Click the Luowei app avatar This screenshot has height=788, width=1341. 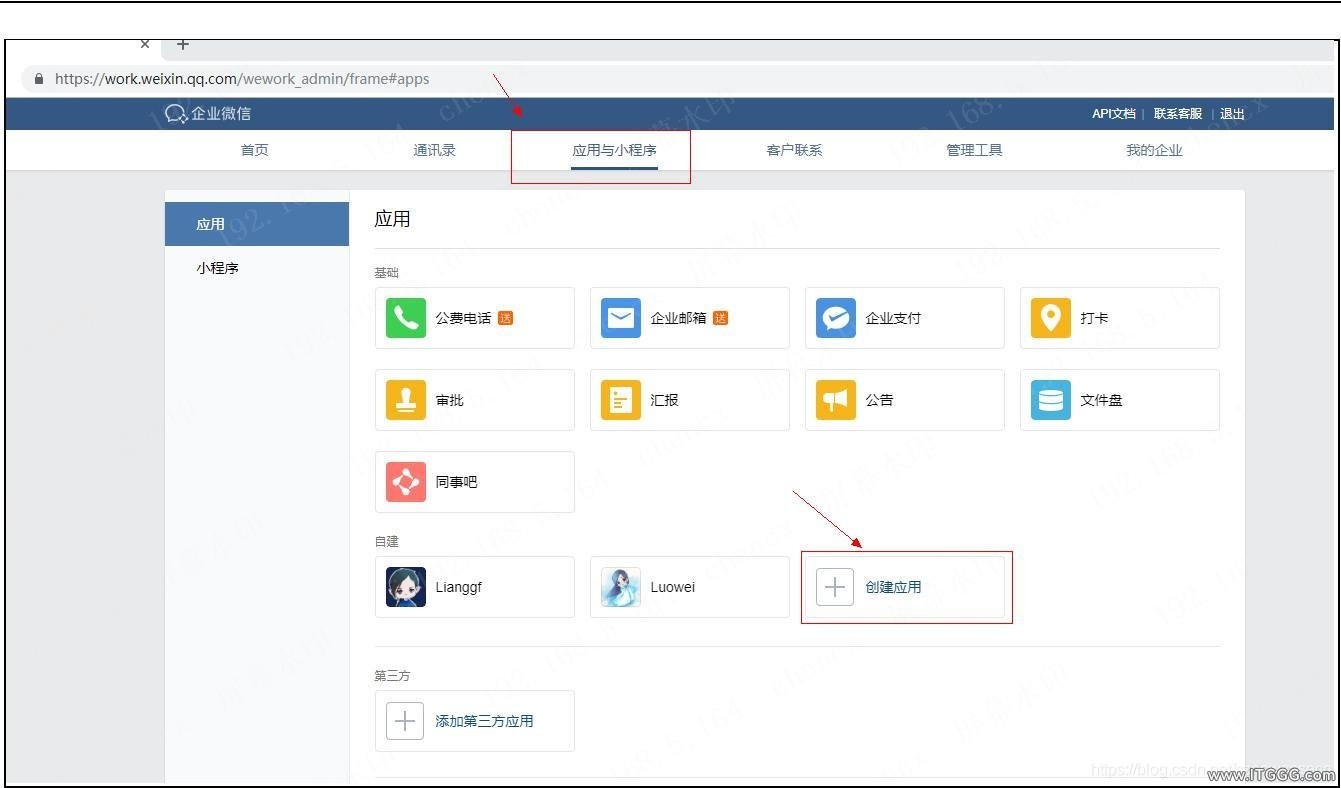(621, 587)
